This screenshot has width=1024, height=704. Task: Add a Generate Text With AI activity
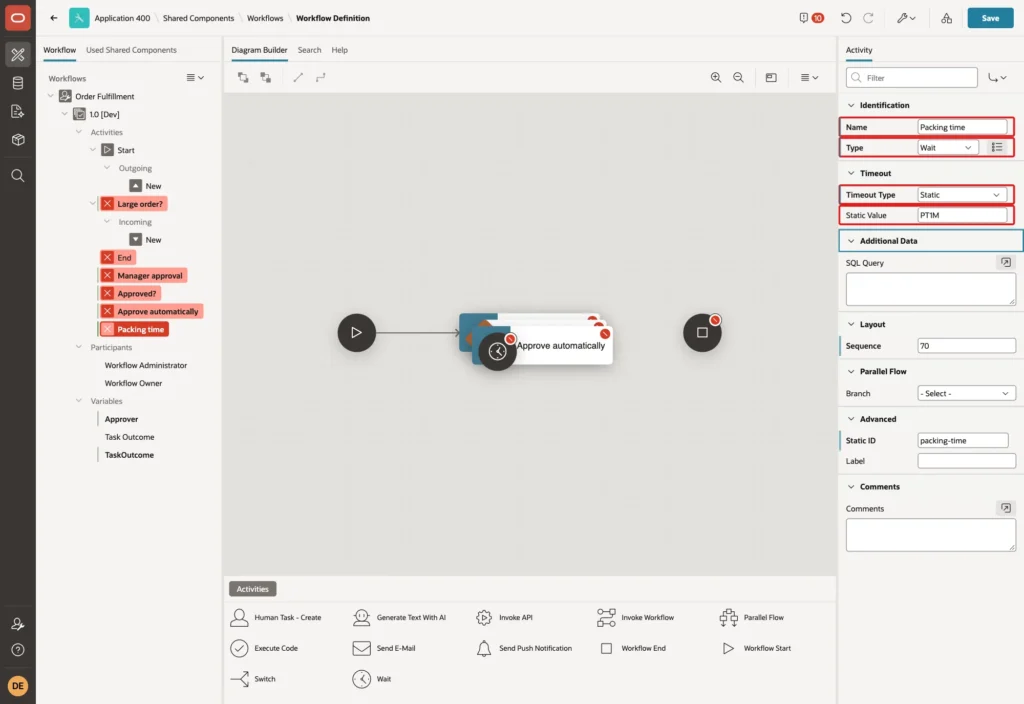pos(399,617)
